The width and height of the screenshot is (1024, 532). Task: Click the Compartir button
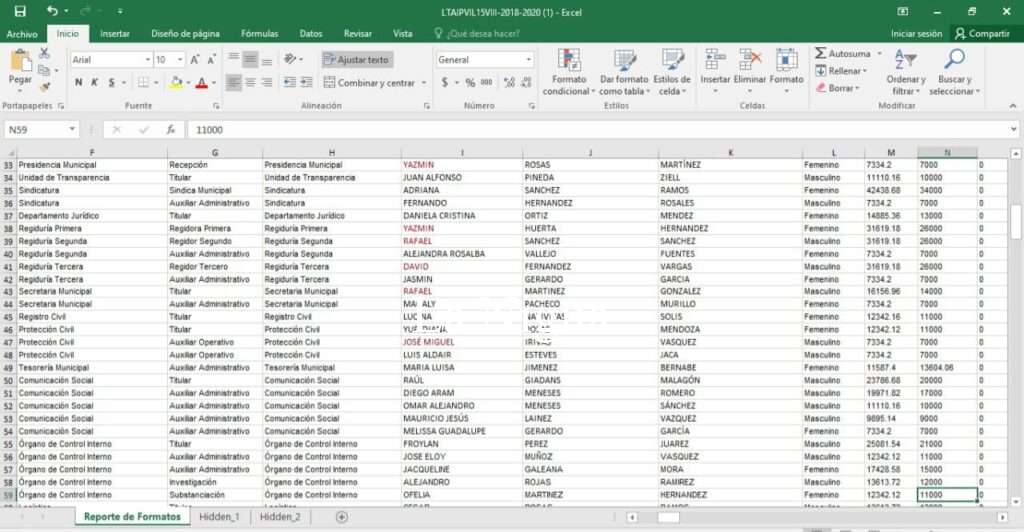982,33
